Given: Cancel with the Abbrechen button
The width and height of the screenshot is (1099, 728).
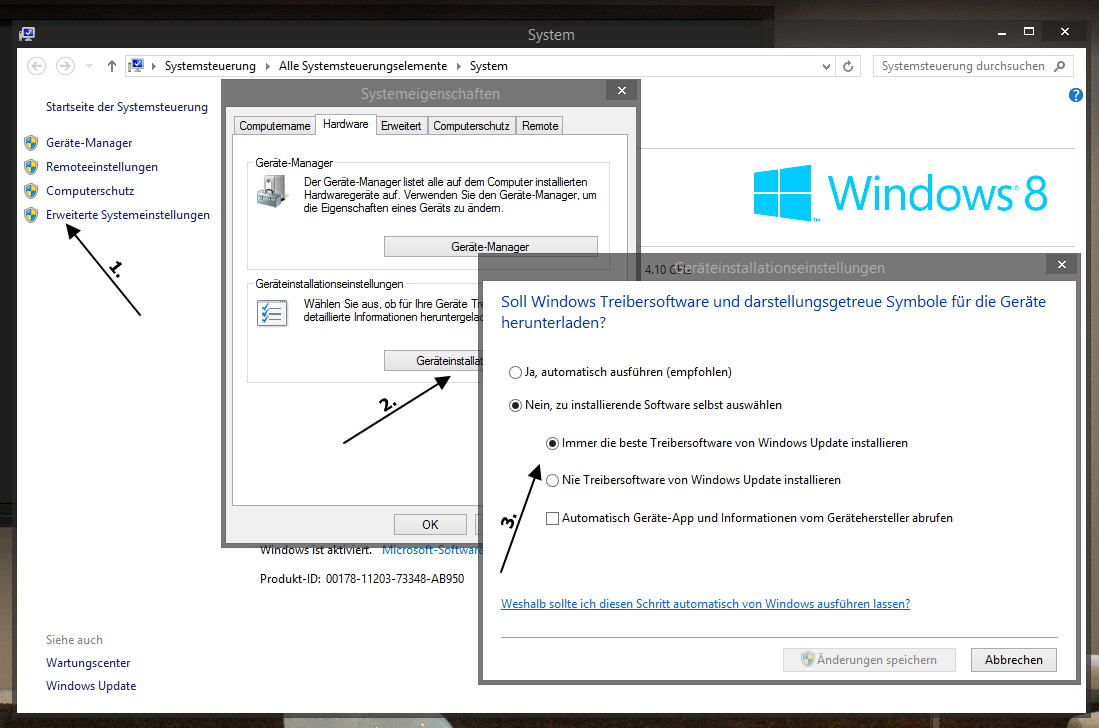Looking at the screenshot, I should [1013, 660].
